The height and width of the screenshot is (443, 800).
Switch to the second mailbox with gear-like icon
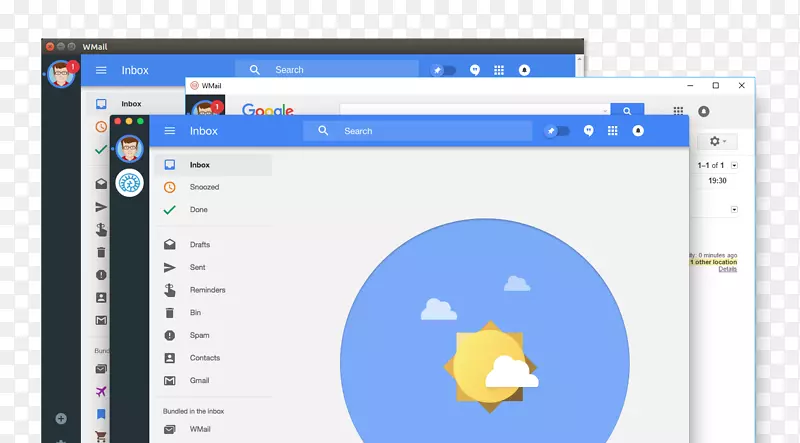[130, 183]
